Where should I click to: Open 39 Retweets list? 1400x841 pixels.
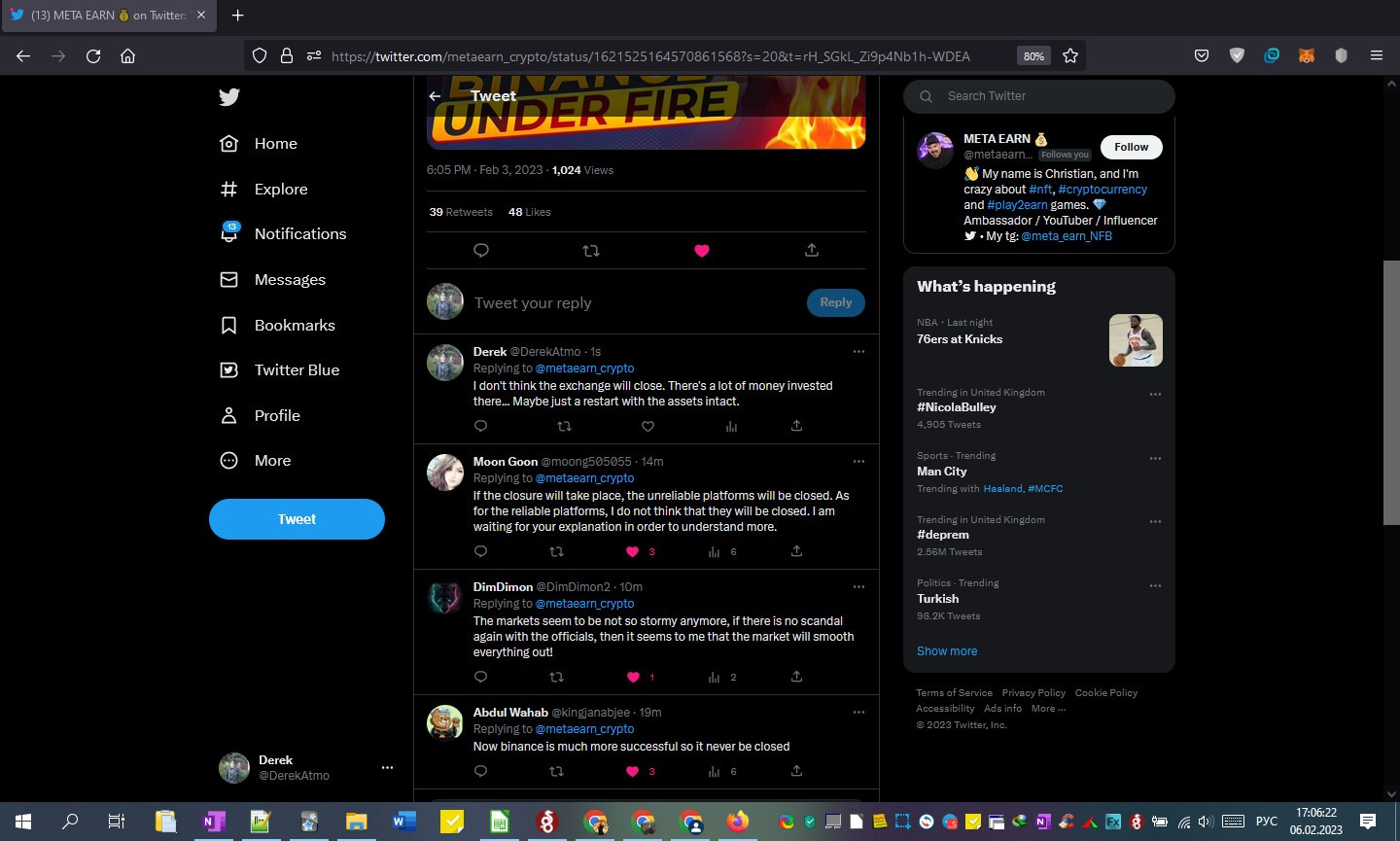(461, 212)
